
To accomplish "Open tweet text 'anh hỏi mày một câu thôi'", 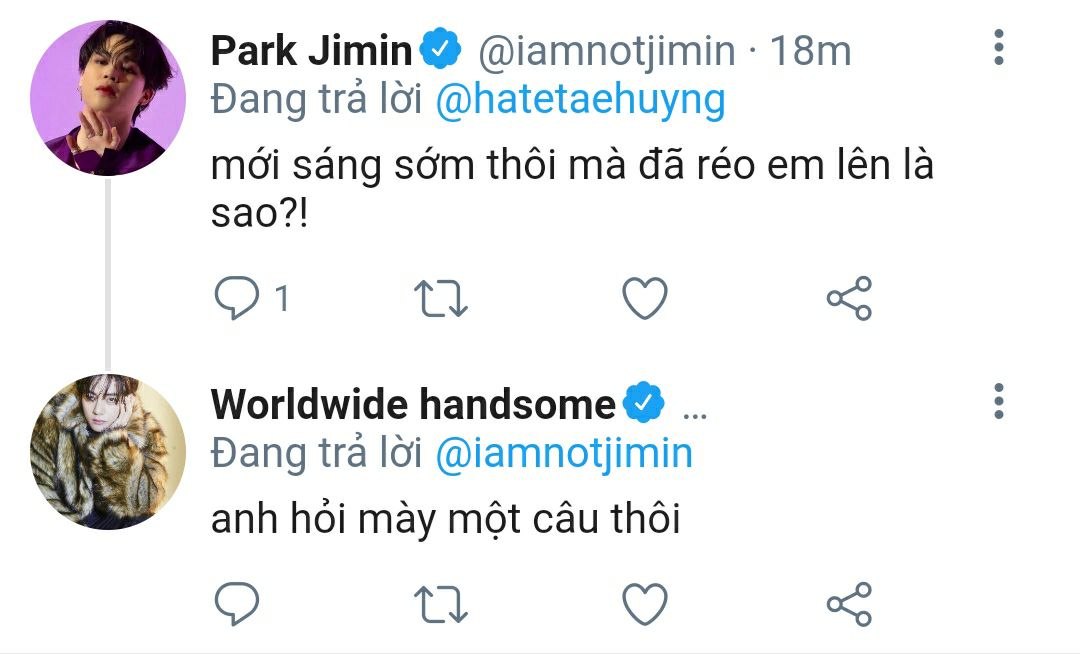I will [x=446, y=518].
